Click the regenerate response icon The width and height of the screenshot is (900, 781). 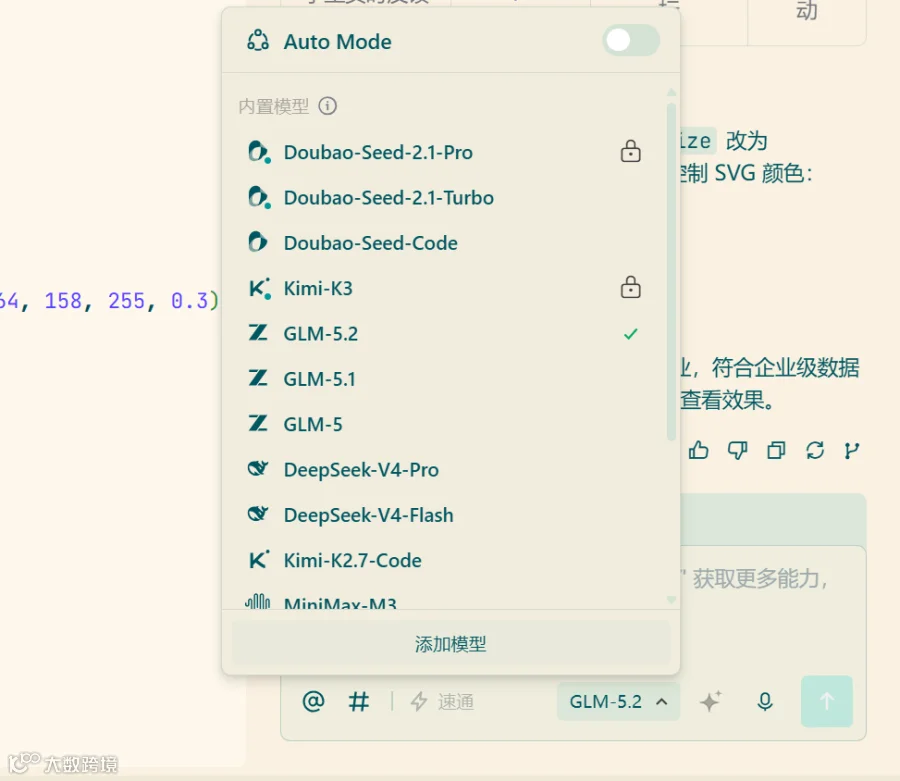point(815,450)
